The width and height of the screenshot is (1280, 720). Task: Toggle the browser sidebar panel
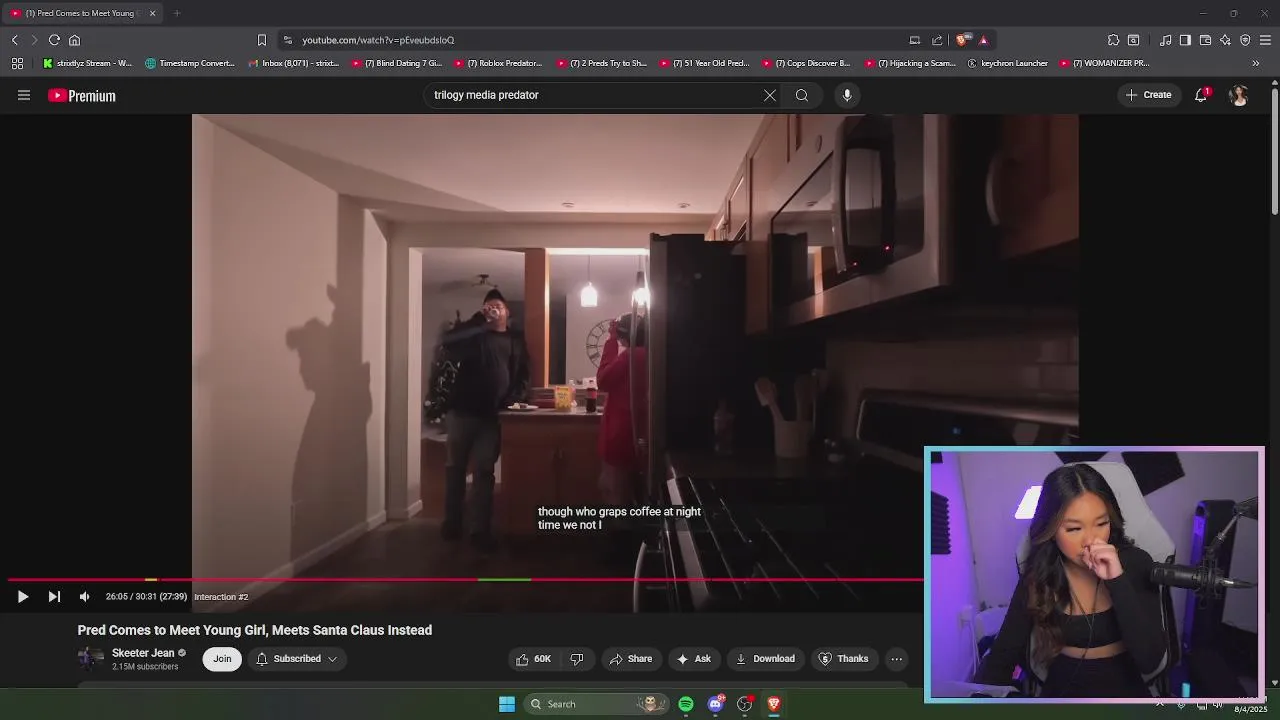[x=1185, y=40]
